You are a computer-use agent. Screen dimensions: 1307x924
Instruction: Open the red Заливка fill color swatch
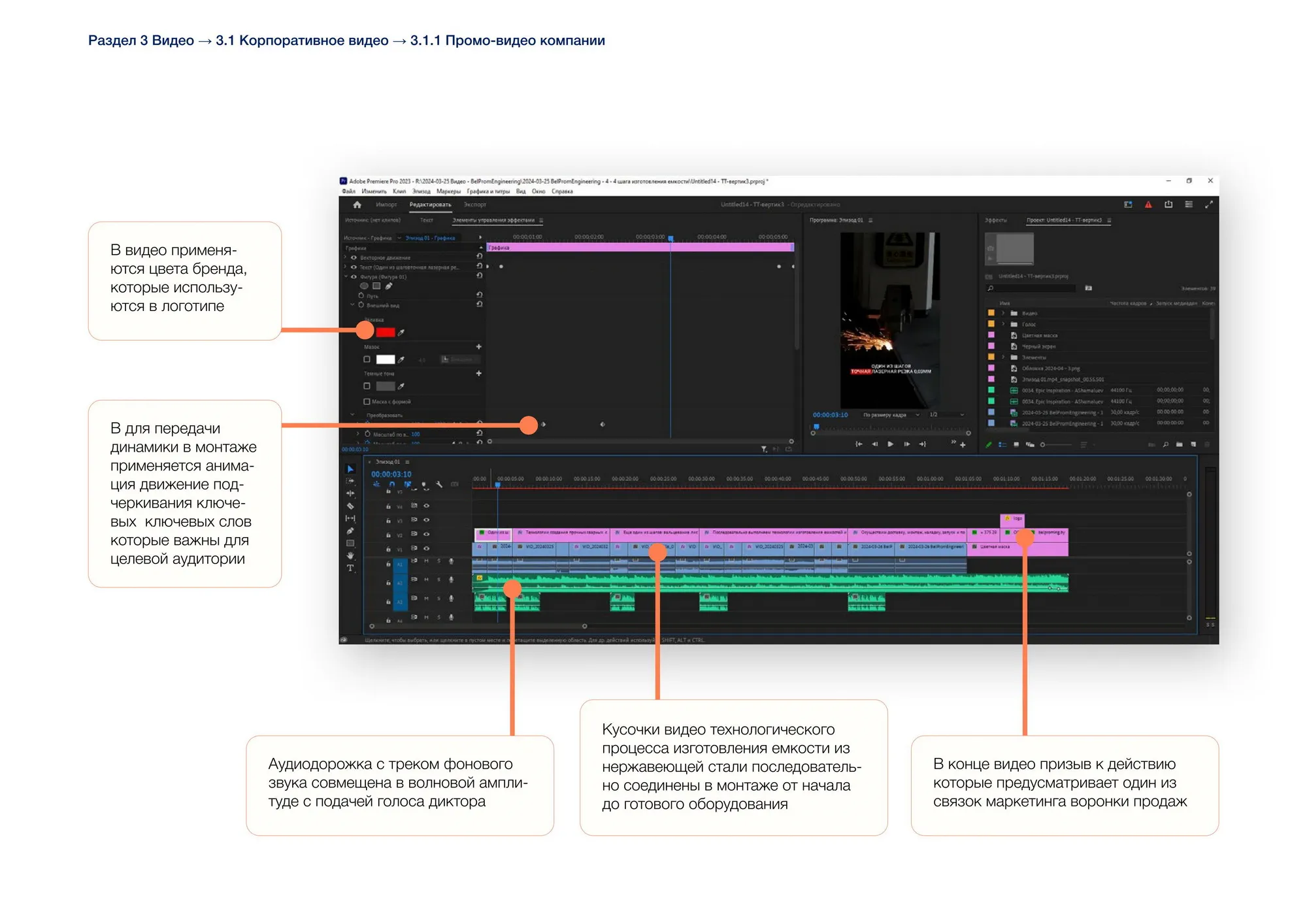tap(386, 333)
